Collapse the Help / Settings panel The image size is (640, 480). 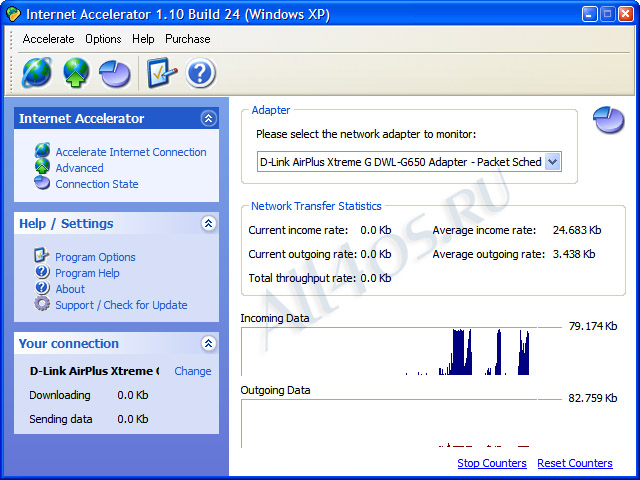208,223
